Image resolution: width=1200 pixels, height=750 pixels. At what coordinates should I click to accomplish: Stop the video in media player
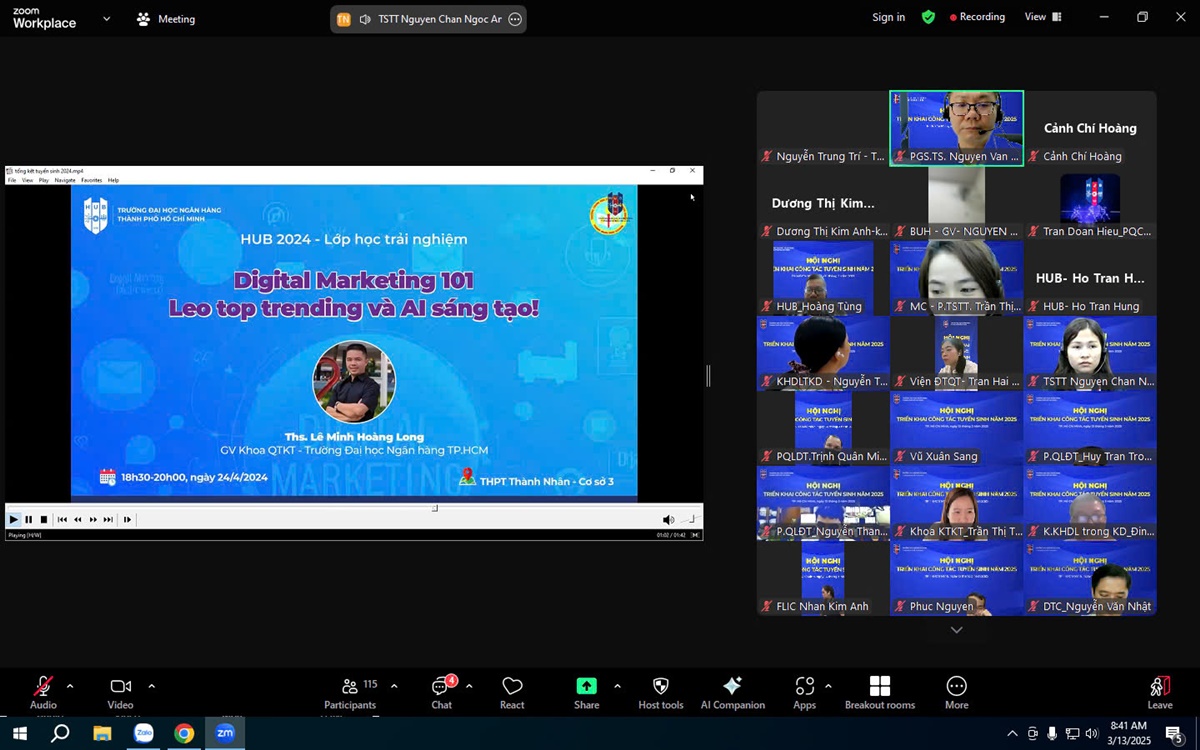[x=43, y=519]
